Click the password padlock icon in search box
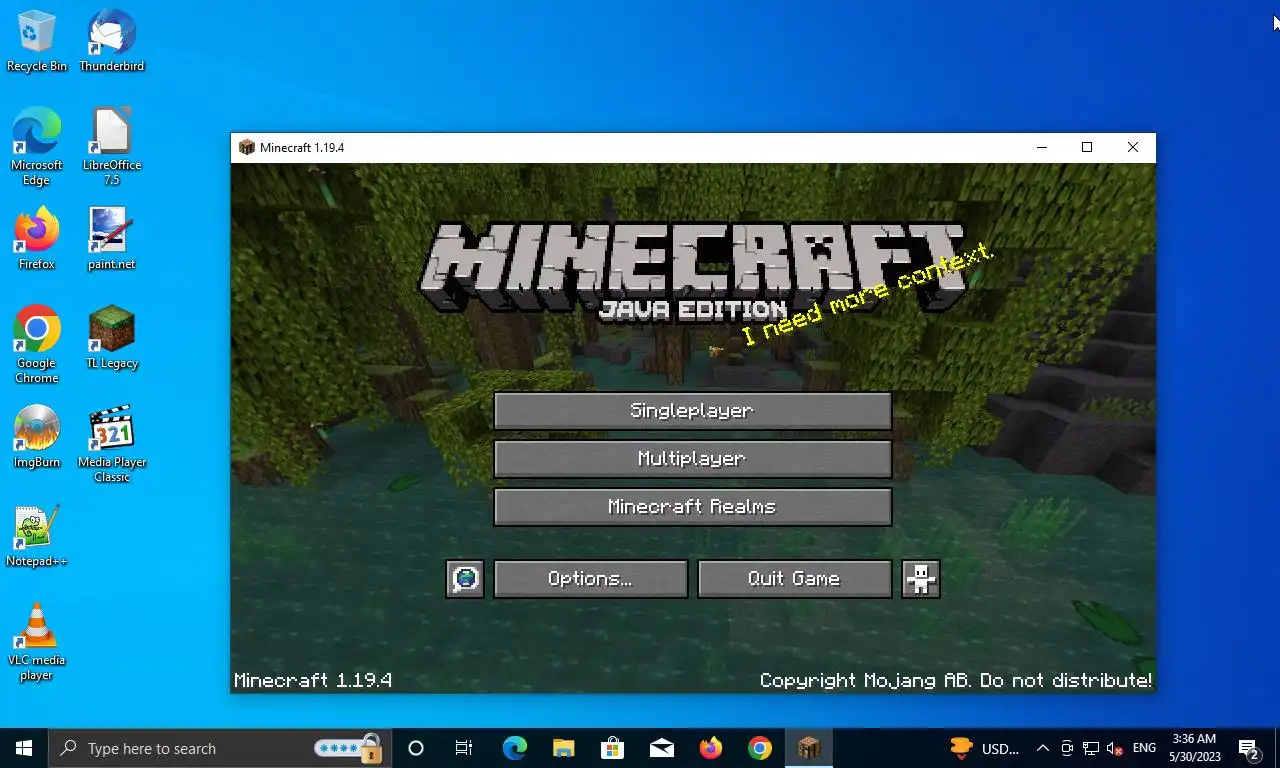Screen dimensions: 1280x768 point(371,747)
